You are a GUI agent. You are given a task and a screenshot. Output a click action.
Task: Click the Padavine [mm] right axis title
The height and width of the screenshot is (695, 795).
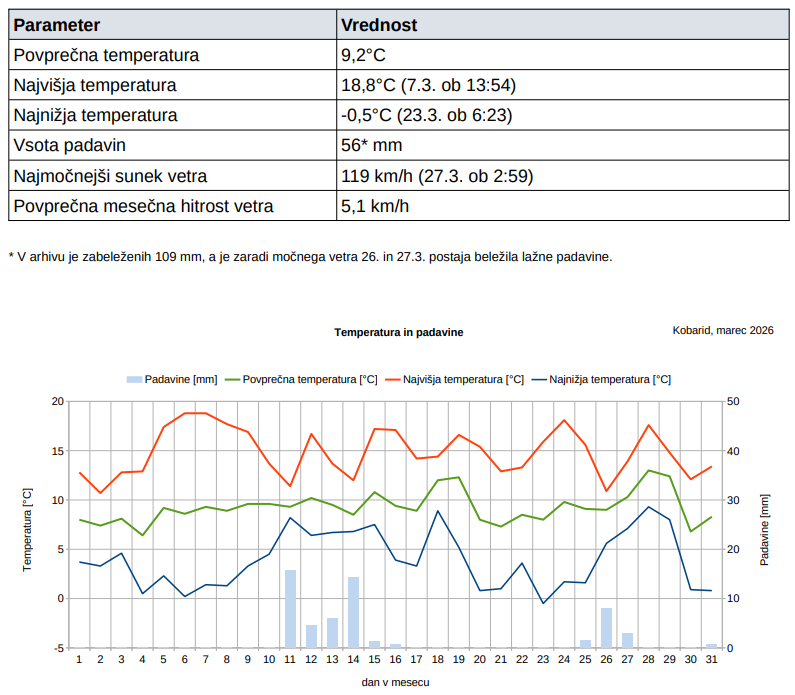click(x=765, y=529)
